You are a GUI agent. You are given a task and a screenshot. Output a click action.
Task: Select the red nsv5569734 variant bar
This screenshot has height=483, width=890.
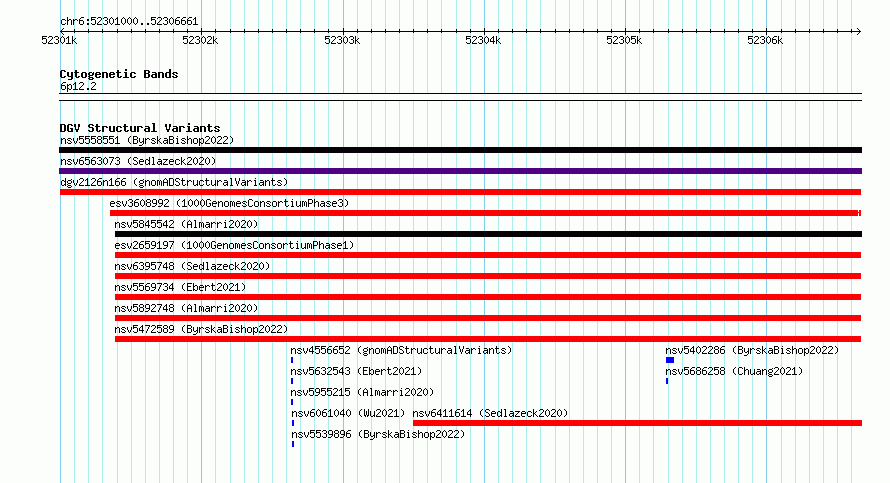point(488,297)
